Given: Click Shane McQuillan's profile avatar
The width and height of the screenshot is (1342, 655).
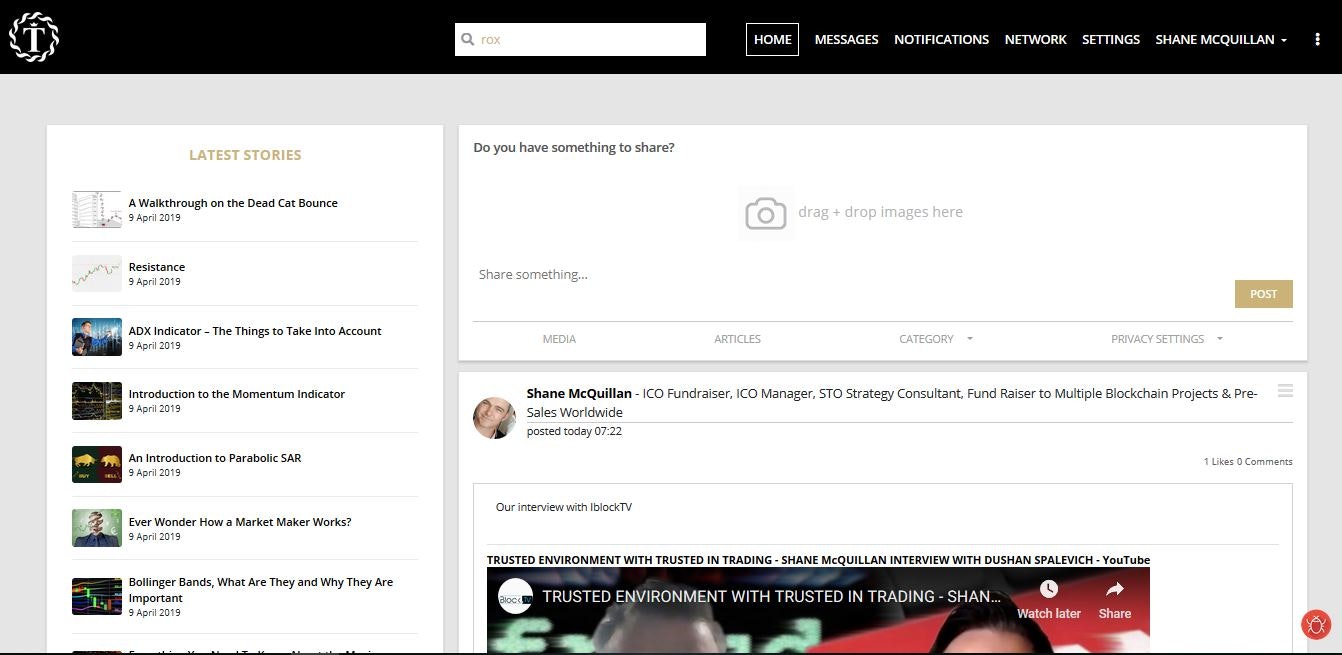Looking at the screenshot, I should click(494, 417).
